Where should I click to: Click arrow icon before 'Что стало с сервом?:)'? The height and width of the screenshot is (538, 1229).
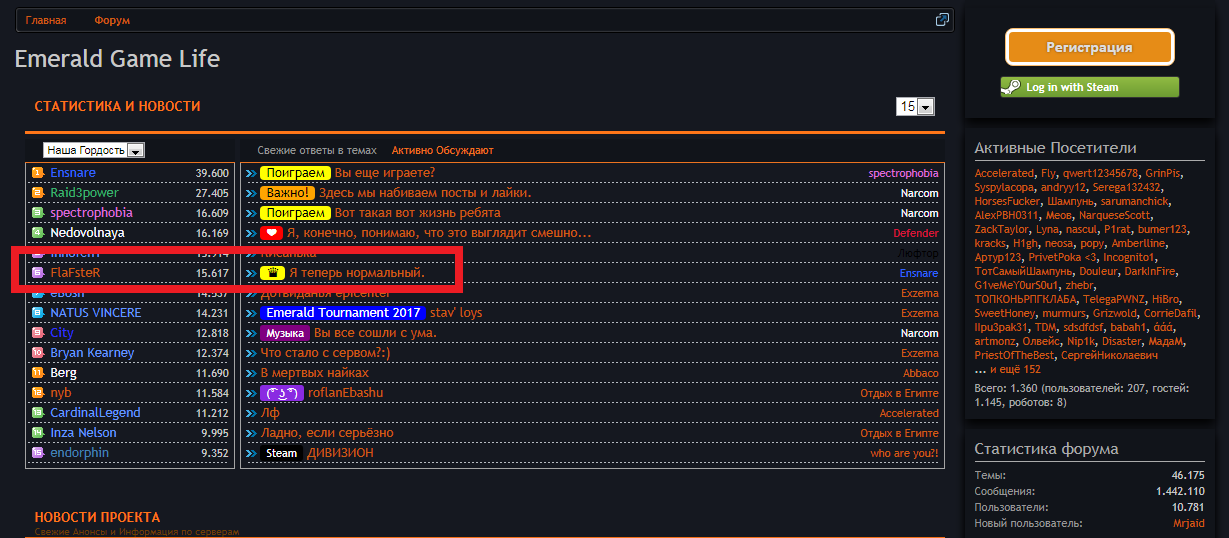pyautogui.click(x=251, y=353)
